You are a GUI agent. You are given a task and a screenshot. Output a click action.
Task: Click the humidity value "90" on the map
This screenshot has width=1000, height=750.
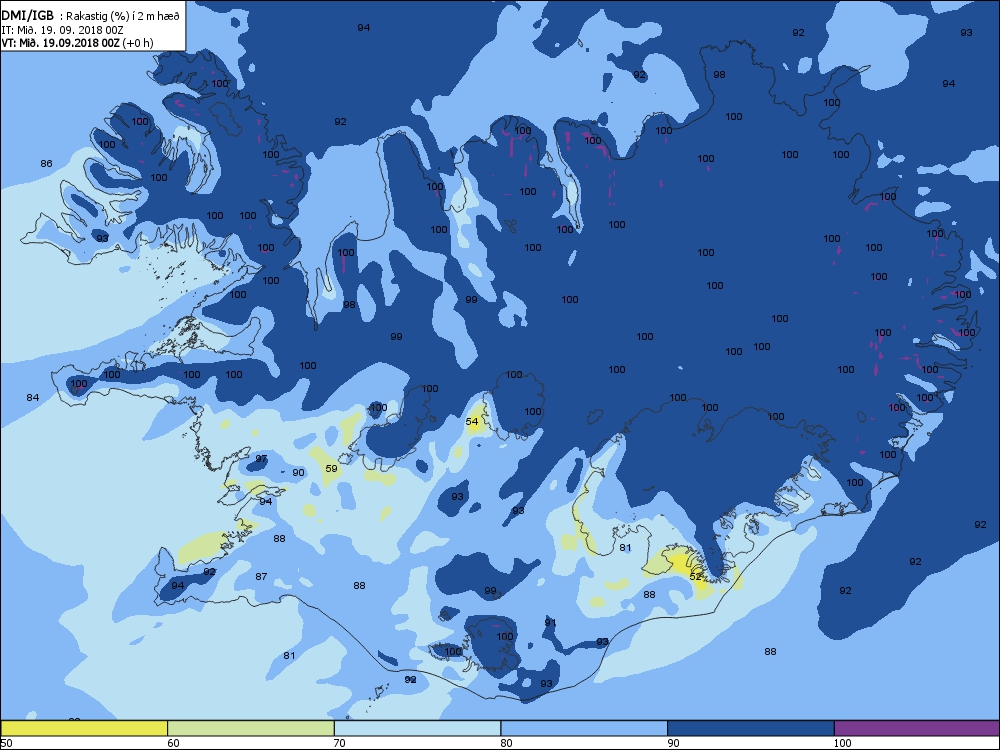tap(298, 473)
